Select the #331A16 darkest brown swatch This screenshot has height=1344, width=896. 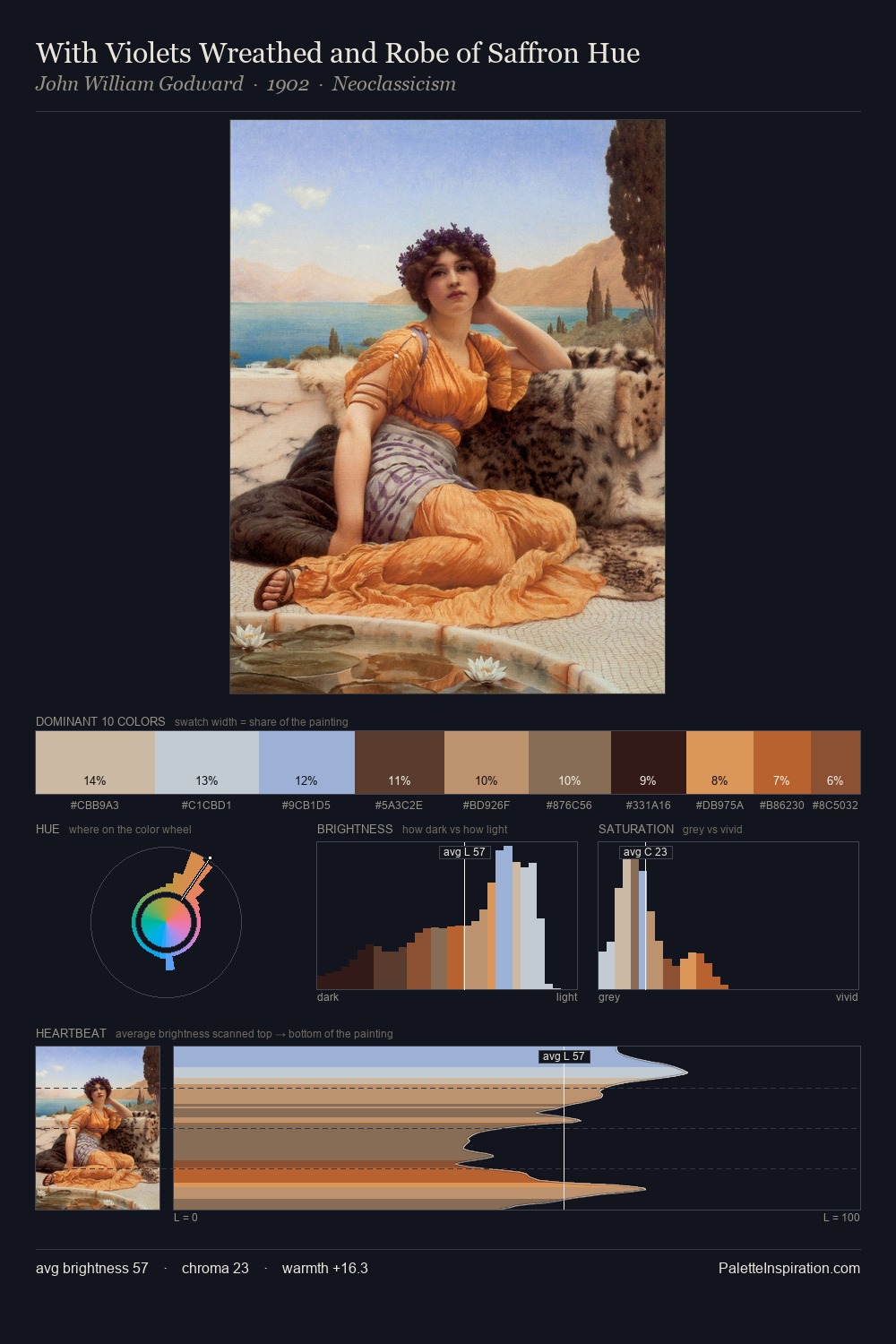[x=649, y=762]
